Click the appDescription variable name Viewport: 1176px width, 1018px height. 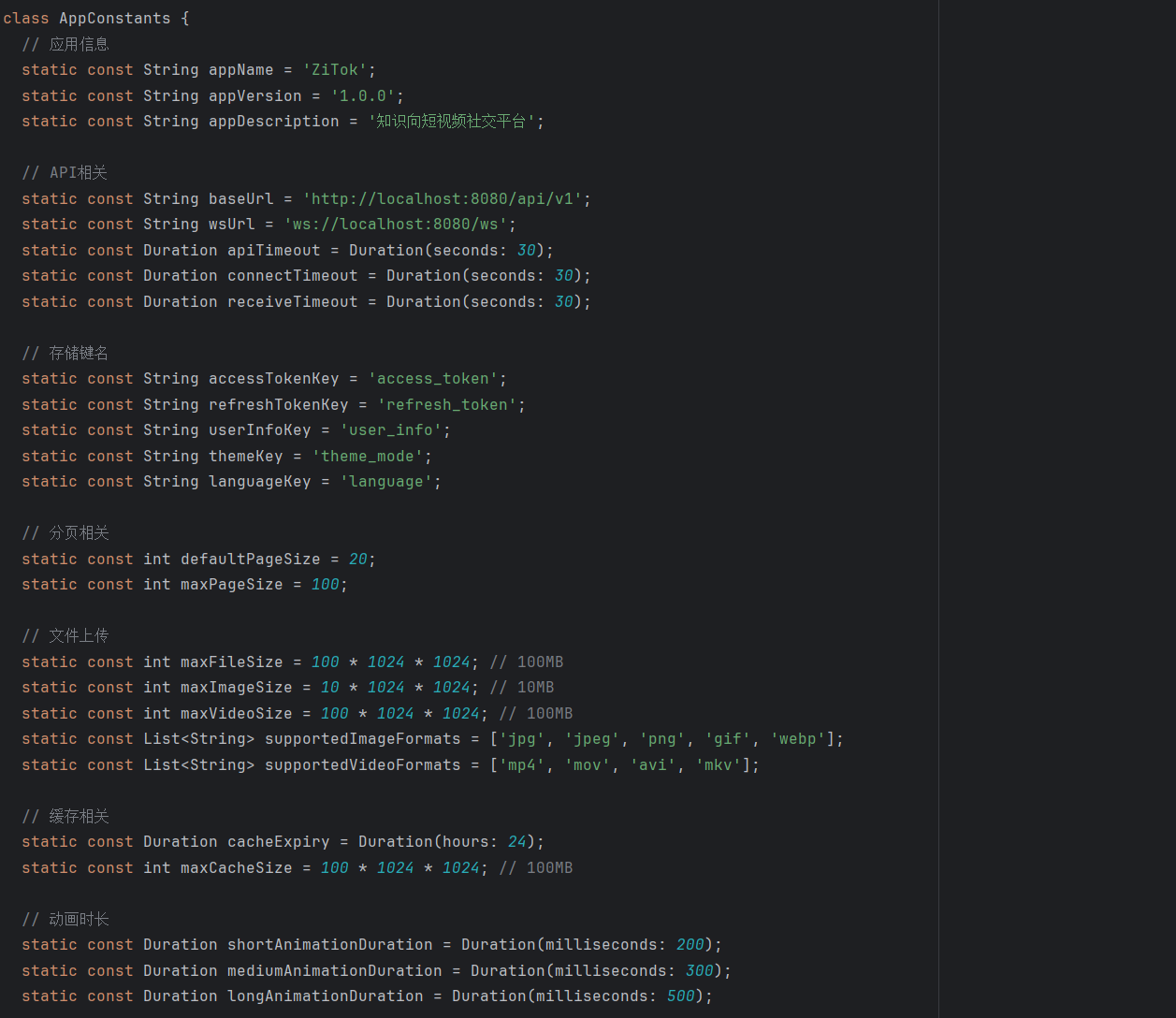[x=274, y=122]
